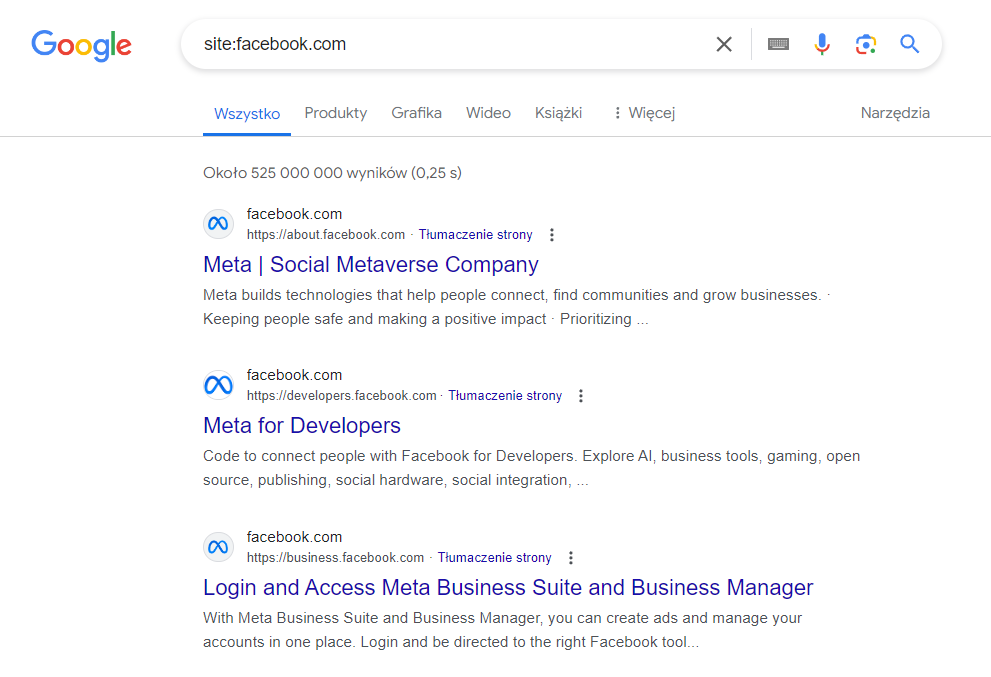Screen dimensions: 991x677
Task: Open three-dot menu for business.facebook.com result
Action: pyautogui.click(x=571, y=558)
